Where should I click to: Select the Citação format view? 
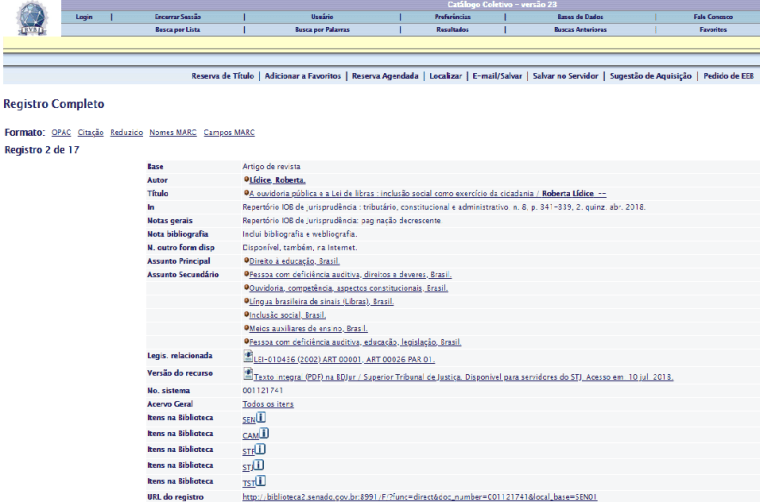point(91,132)
